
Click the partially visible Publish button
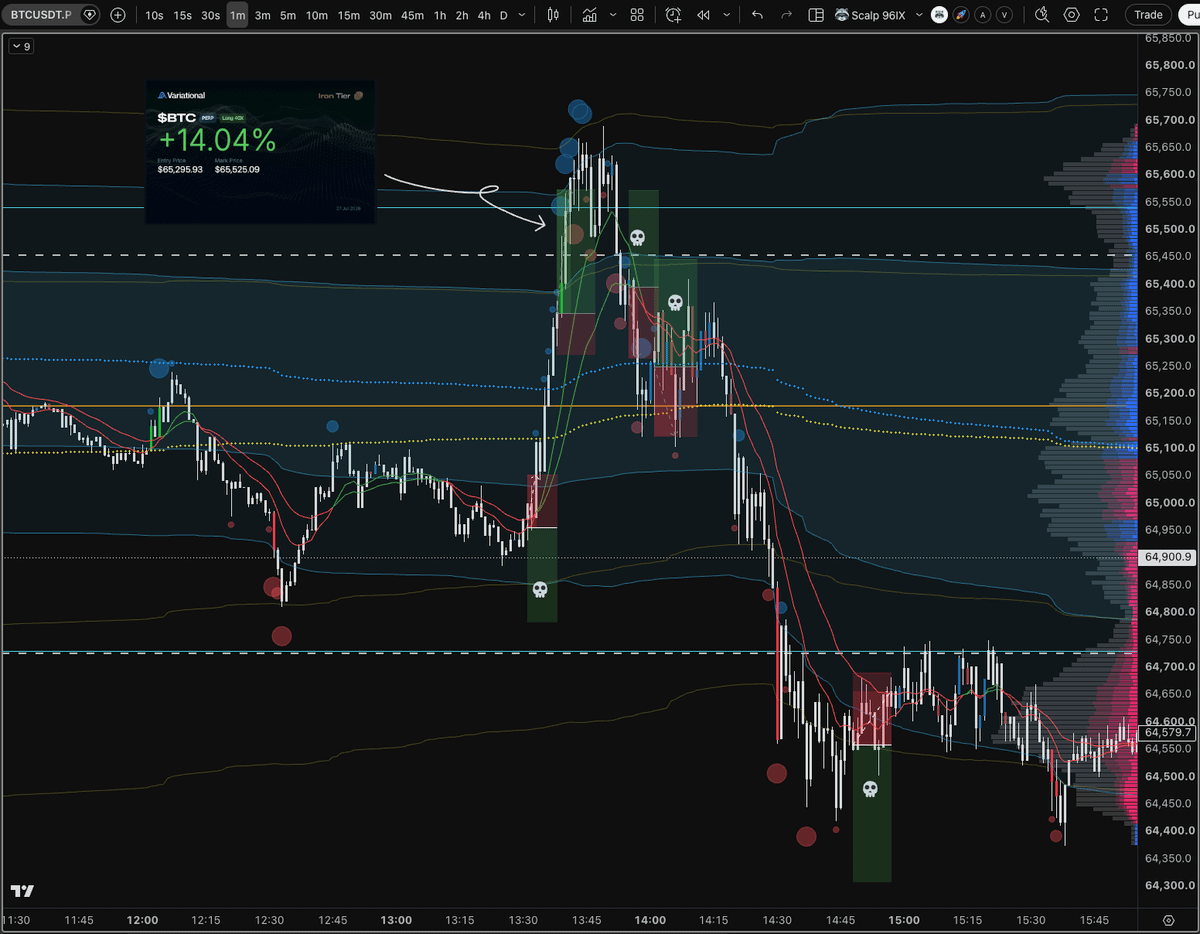[1189, 15]
